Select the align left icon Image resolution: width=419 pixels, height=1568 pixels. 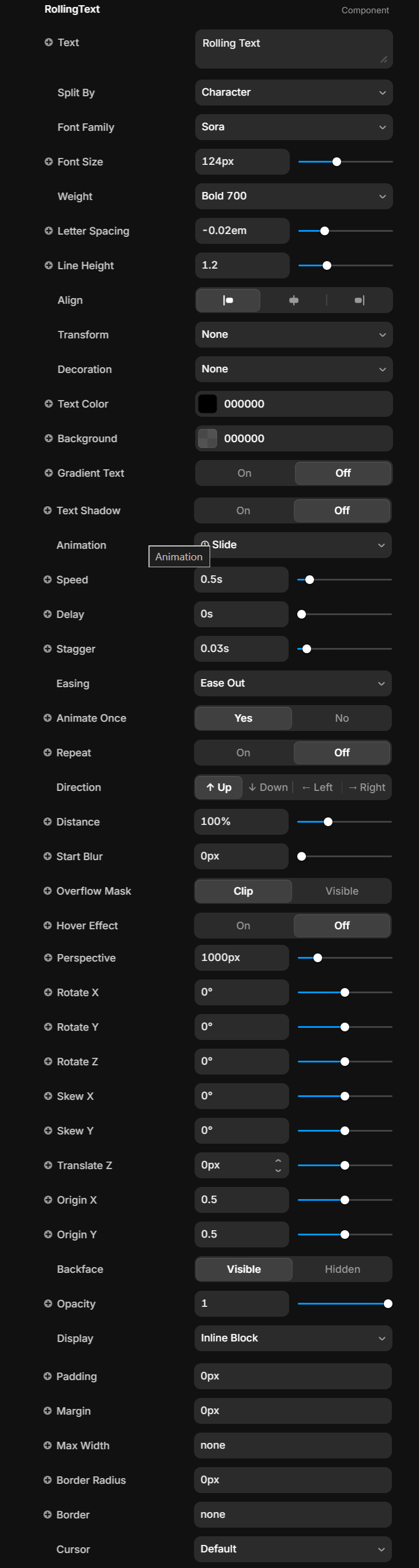[228, 300]
